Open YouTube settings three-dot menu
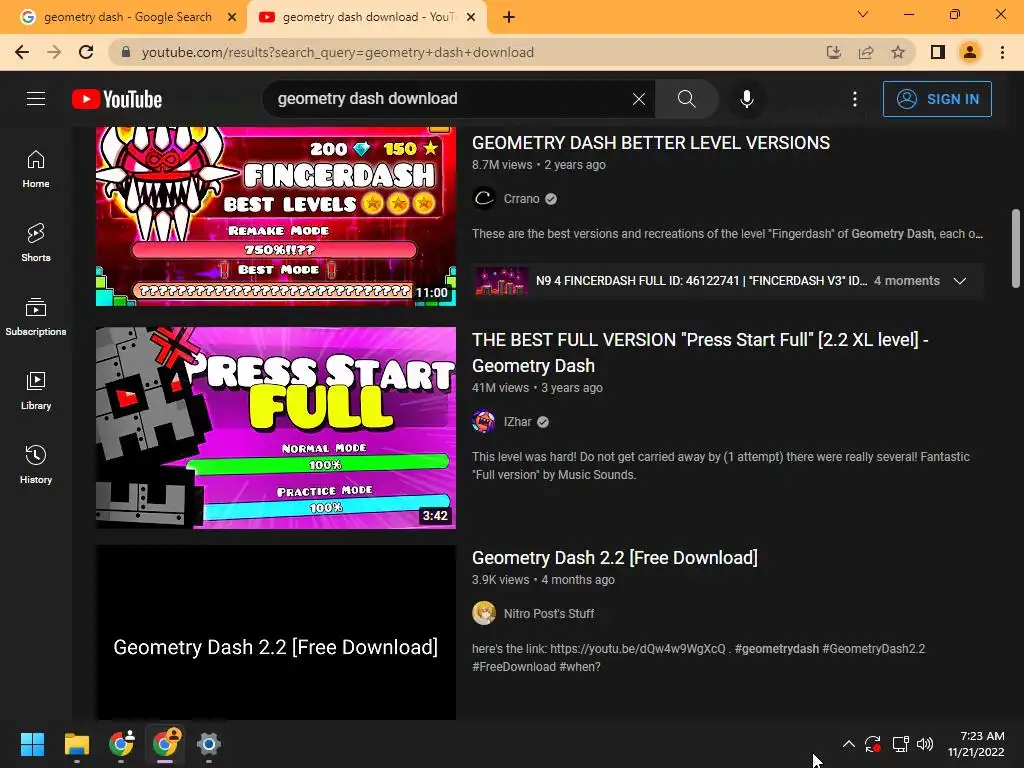The height and width of the screenshot is (768, 1024). point(855,99)
